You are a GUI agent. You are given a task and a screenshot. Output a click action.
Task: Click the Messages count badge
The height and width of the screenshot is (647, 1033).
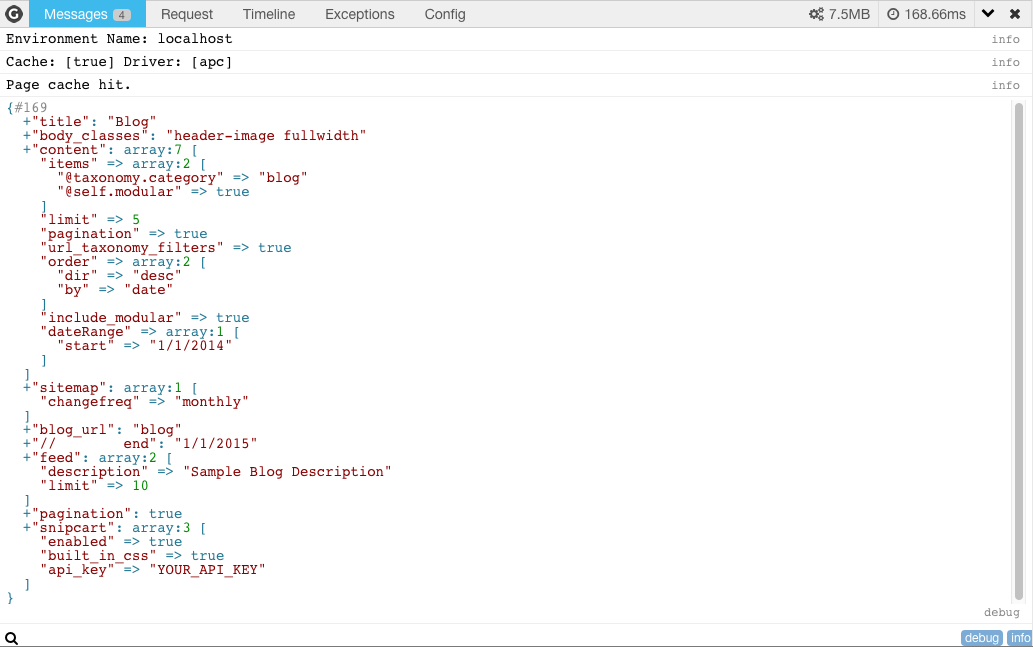[x=121, y=15]
